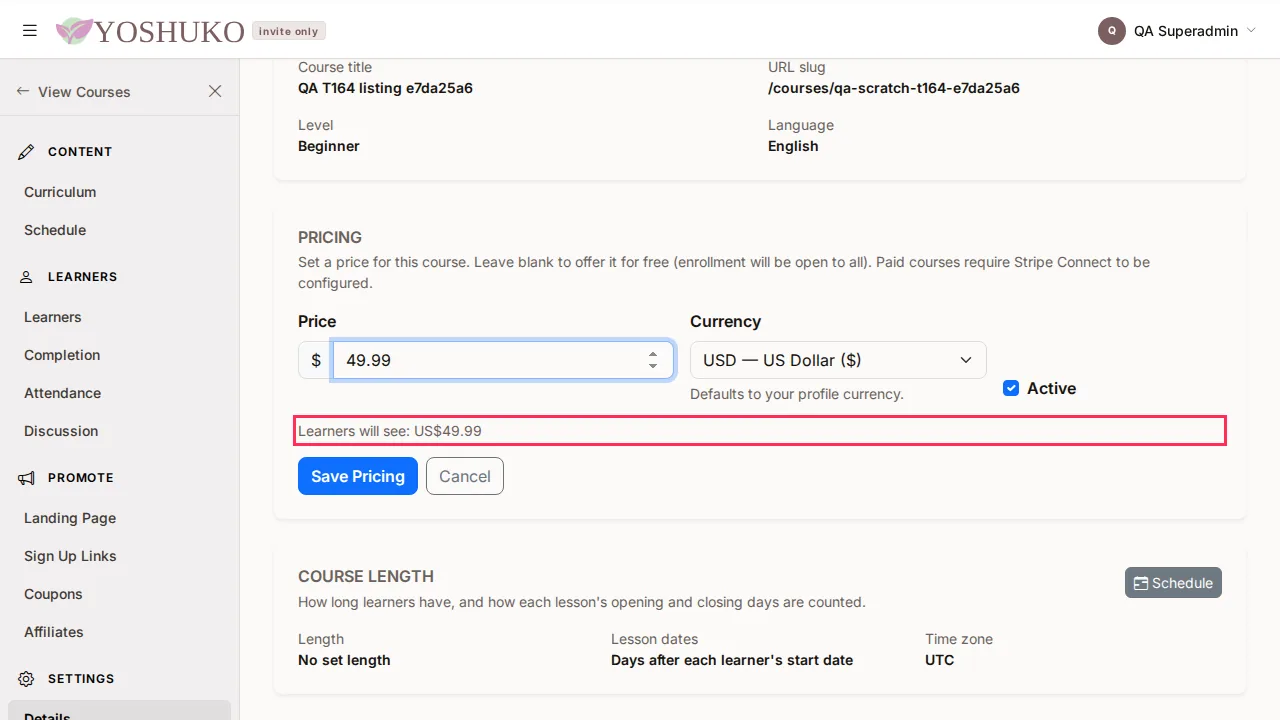The width and height of the screenshot is (1280, 720).
Task: Click the course title QA T164 listing e7da25a6
Action: [385, 88]
